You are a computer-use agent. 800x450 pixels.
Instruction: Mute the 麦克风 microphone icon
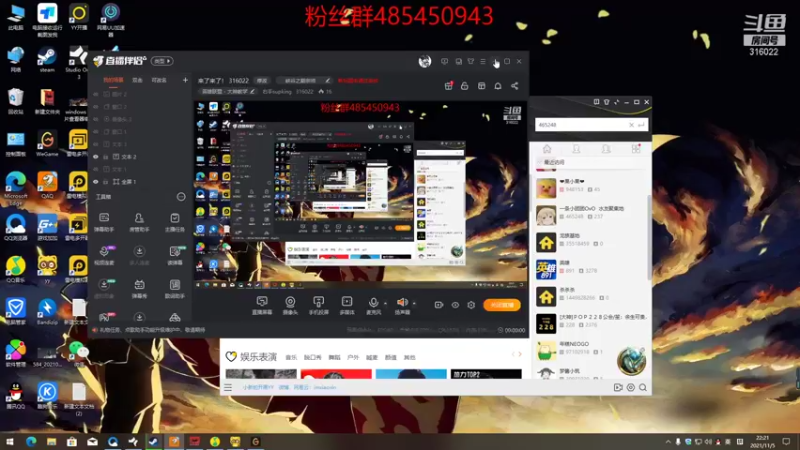[x=373, y=302]
